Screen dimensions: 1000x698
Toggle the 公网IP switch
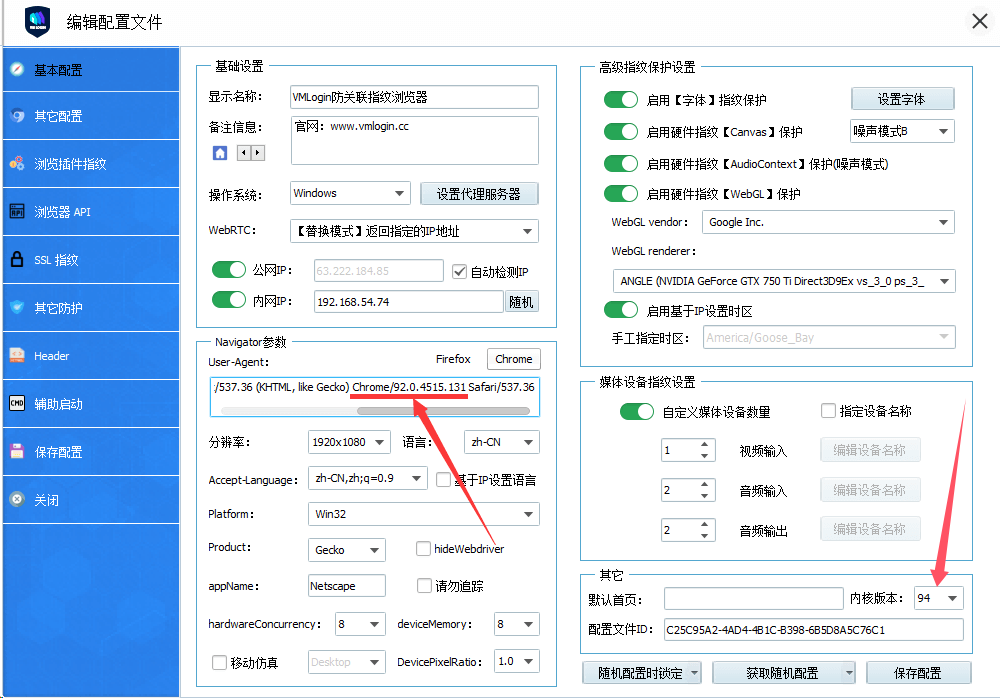tap(229, 270)
